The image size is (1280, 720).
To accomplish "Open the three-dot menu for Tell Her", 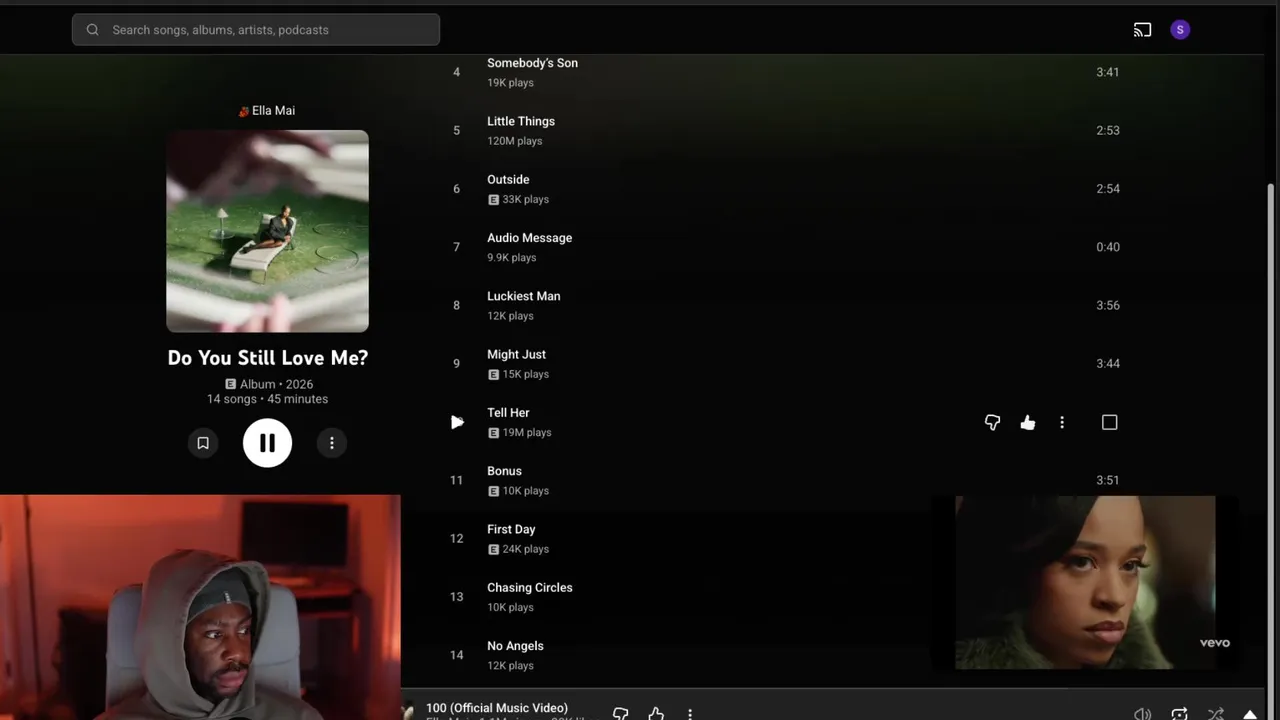I will 1062,422.
